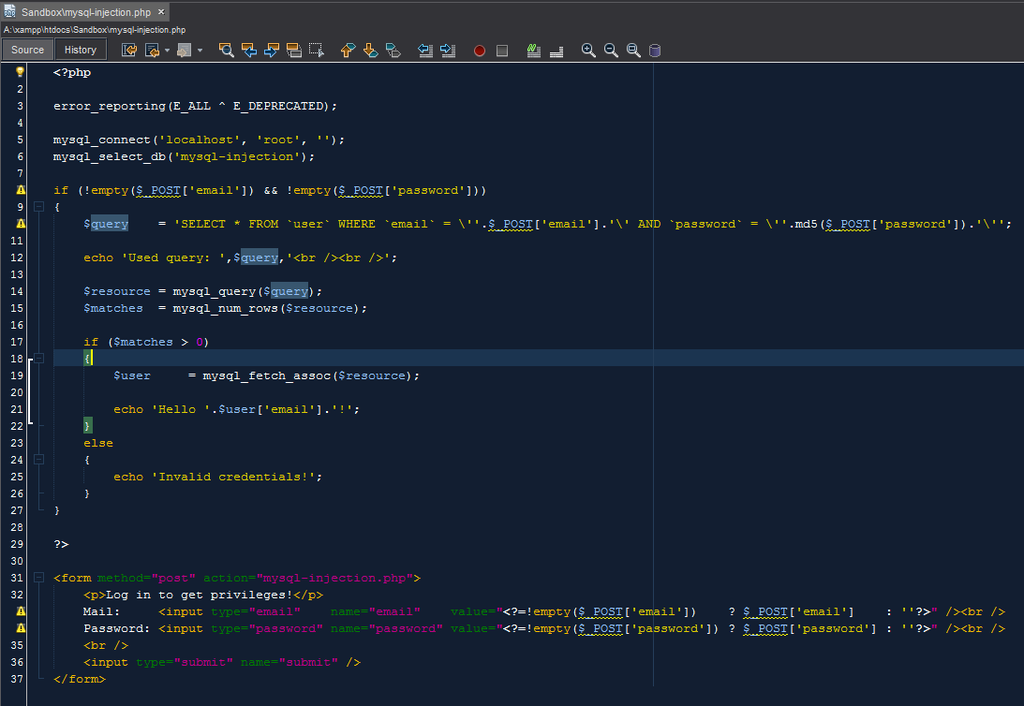The height and width of the screenshot is (706, 1024).
Task: Click the Stop Macro Recording icon
Action: (502, 49)
